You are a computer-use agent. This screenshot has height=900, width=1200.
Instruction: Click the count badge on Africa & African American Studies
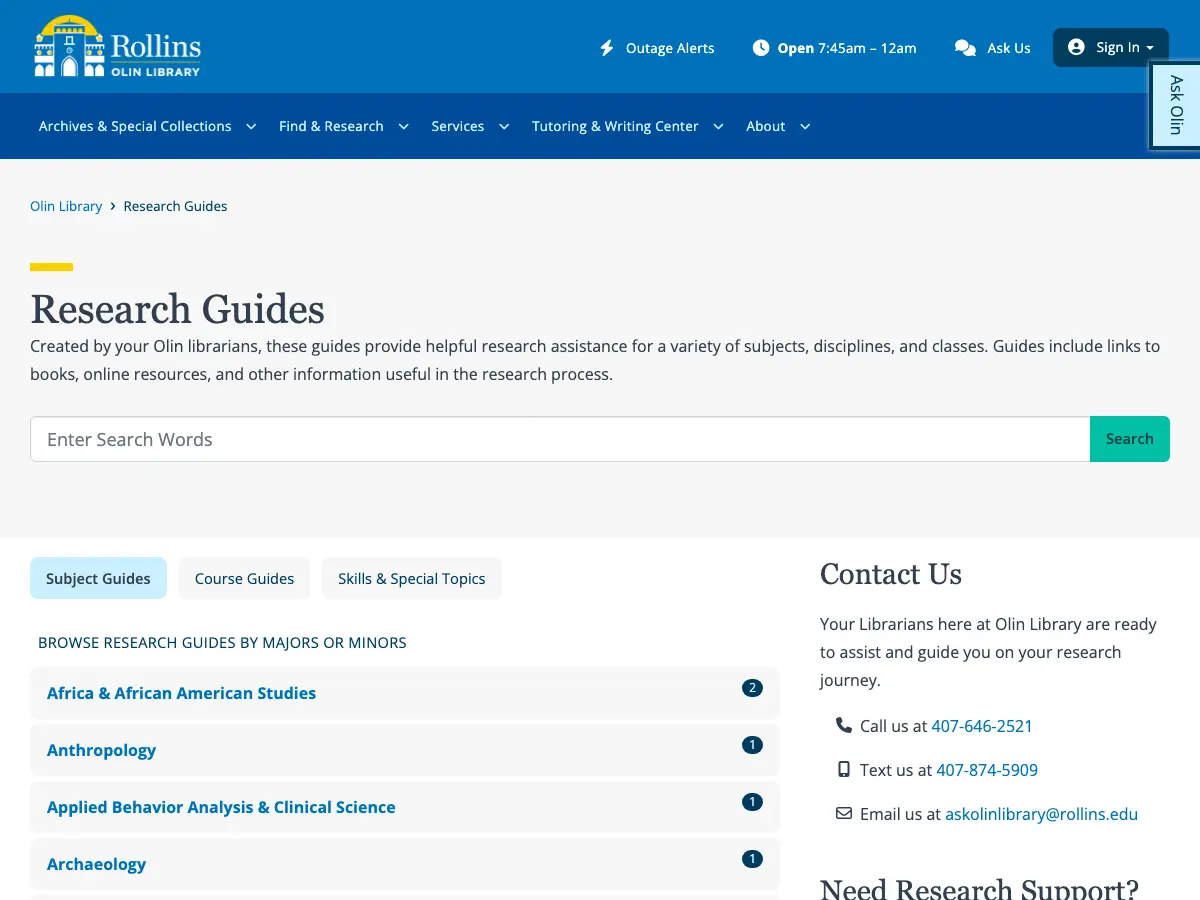752,688
